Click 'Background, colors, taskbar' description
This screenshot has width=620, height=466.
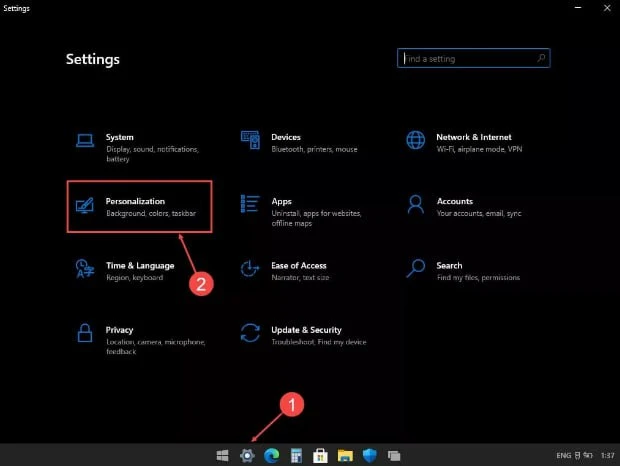(151, 213)
